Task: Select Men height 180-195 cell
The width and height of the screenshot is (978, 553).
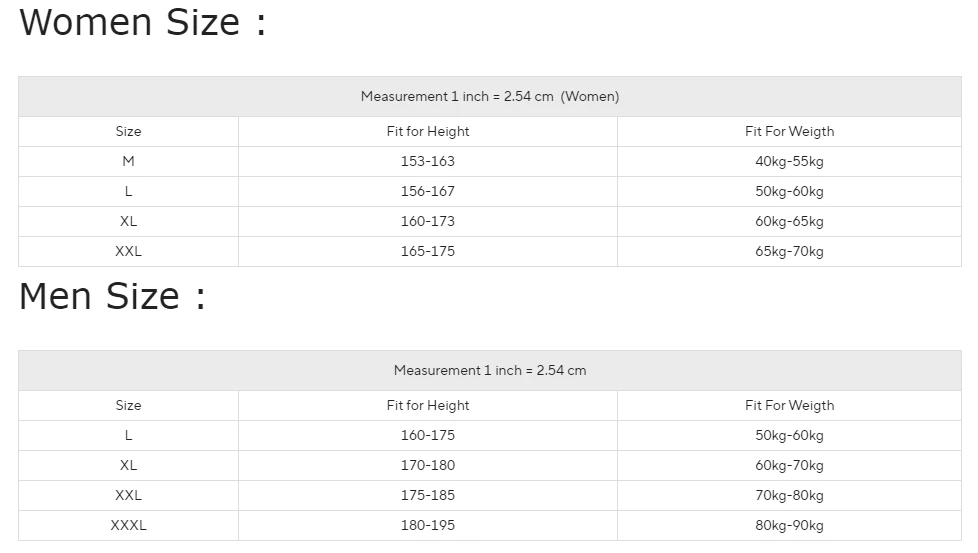Action: pyautogui.click(x=427, y=526)
